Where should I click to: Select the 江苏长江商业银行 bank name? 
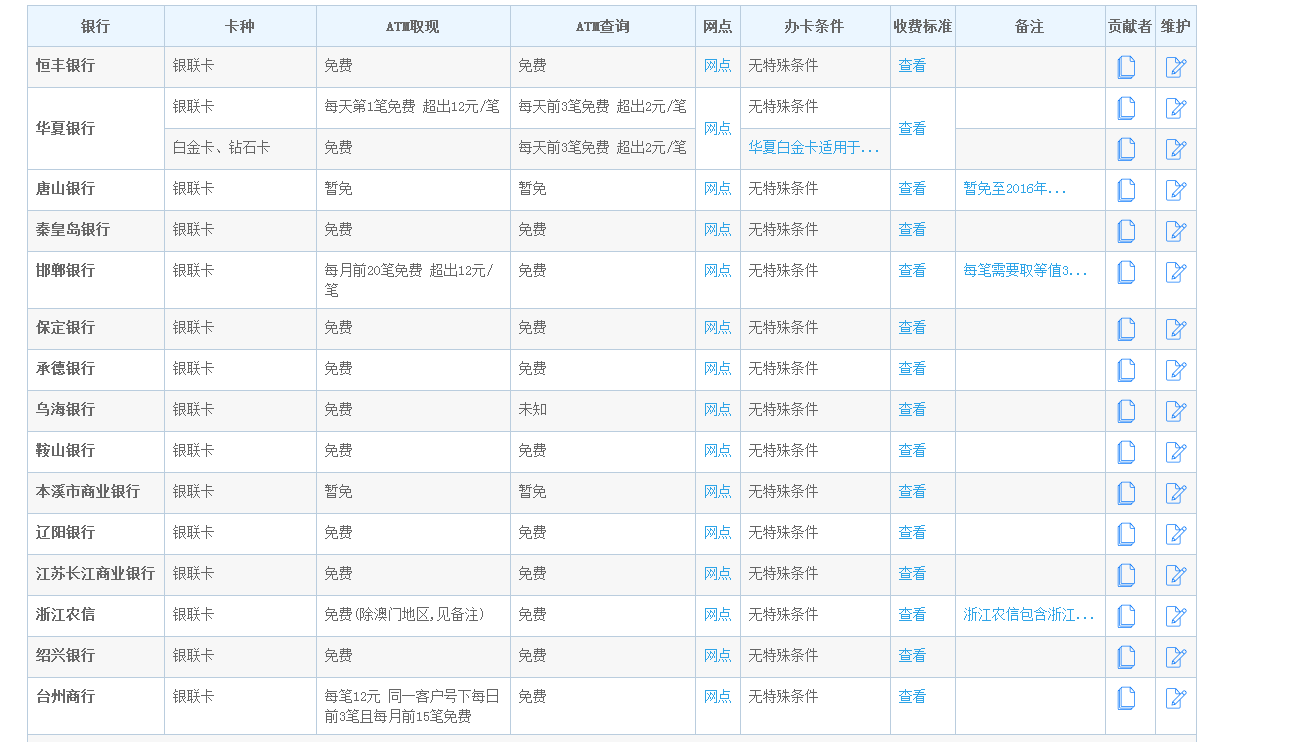95,573
